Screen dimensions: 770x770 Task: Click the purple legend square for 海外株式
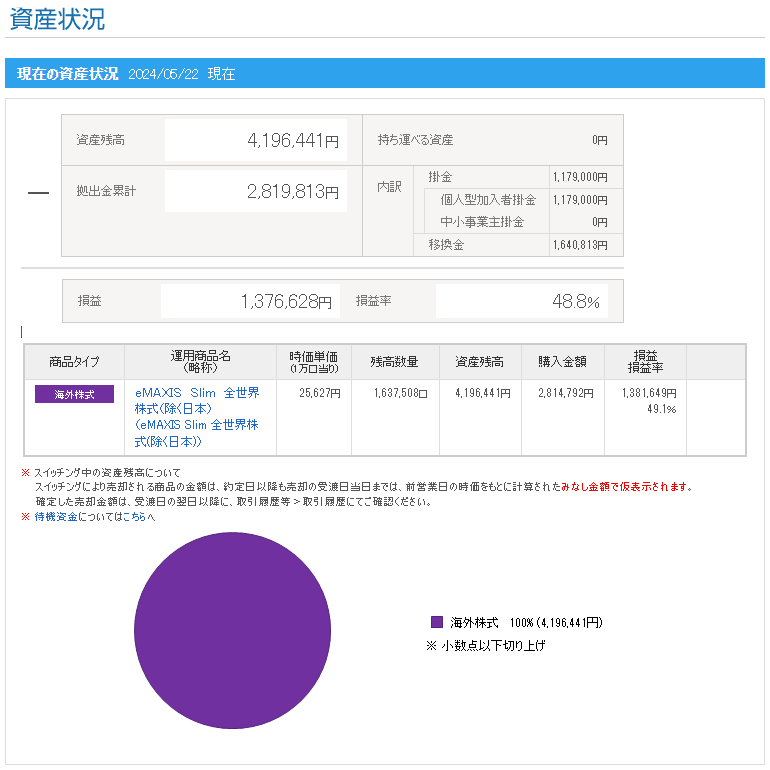[436, 622]
